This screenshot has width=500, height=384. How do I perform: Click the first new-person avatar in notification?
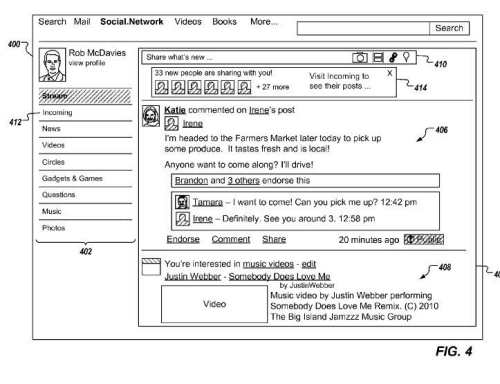coord(162,87)
